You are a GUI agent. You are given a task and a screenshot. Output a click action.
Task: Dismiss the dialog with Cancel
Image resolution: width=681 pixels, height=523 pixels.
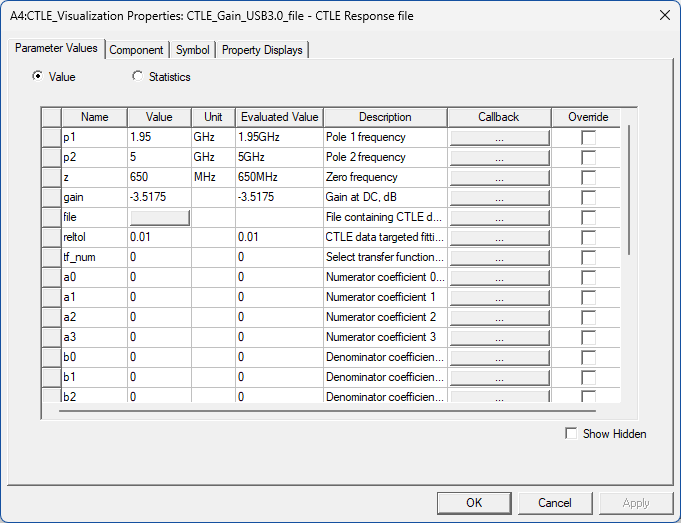555,503
